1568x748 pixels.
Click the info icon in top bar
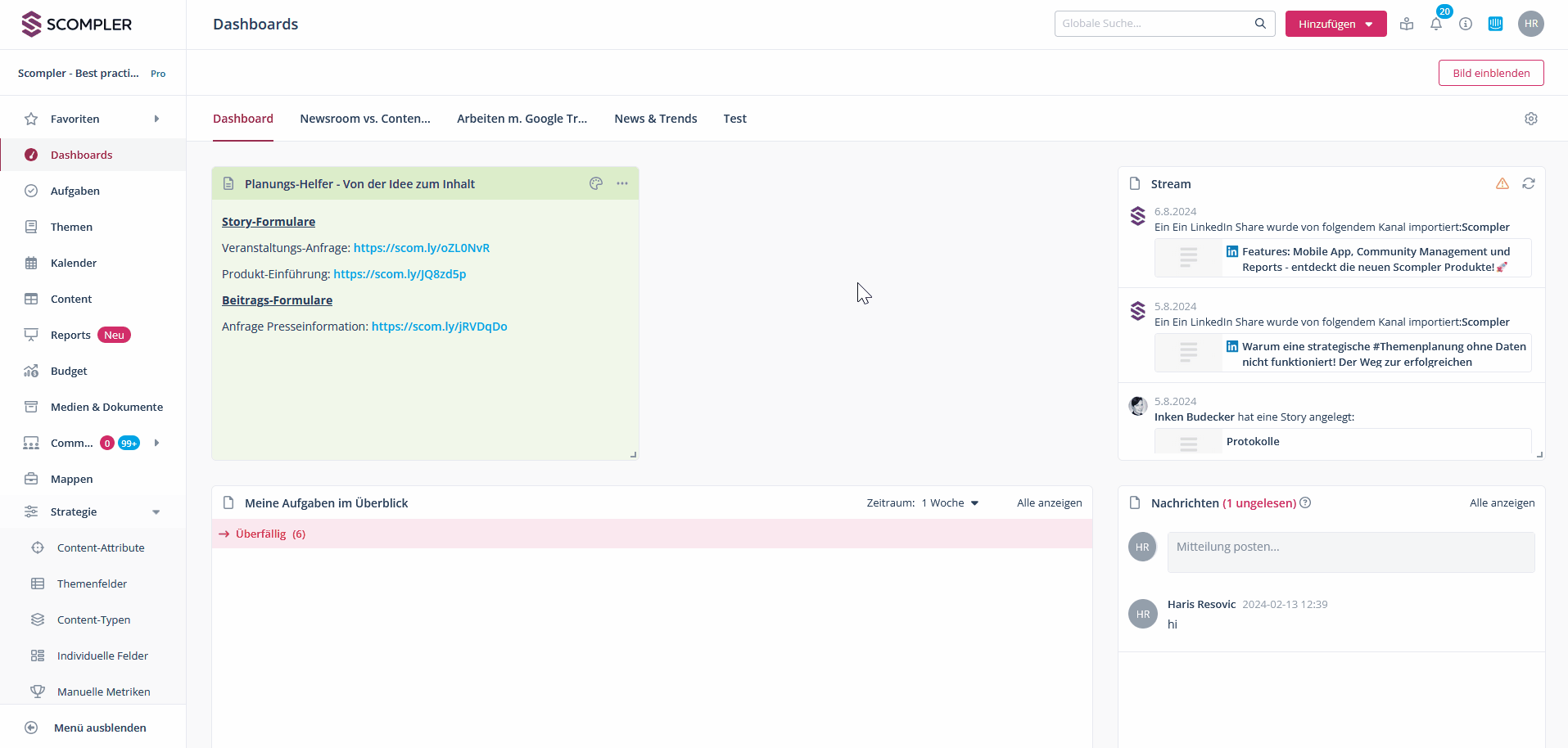click(x=1466, y=24)
